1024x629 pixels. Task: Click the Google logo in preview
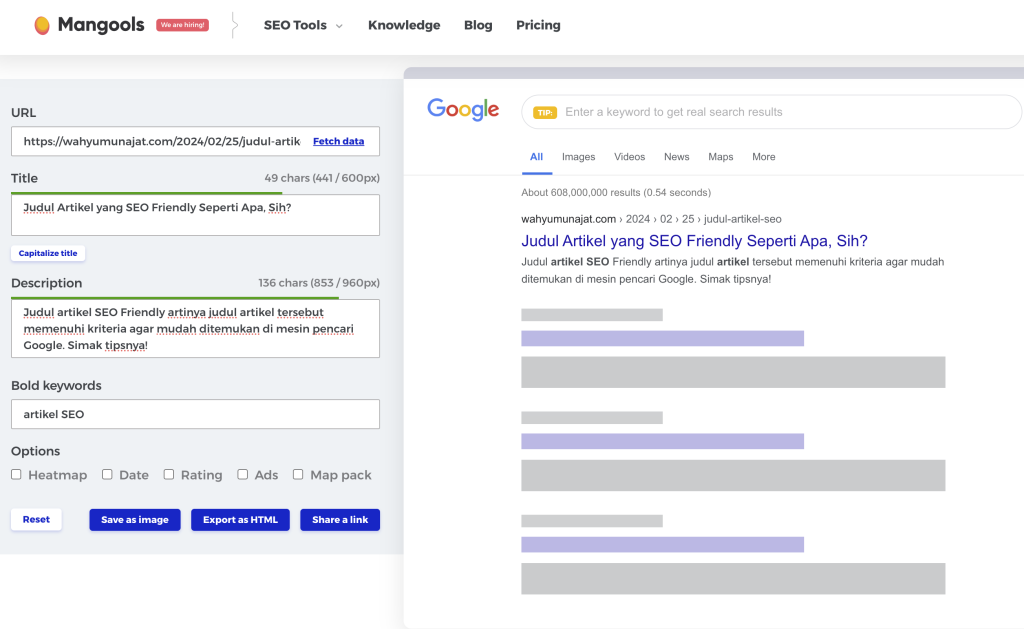pos(463,110)
